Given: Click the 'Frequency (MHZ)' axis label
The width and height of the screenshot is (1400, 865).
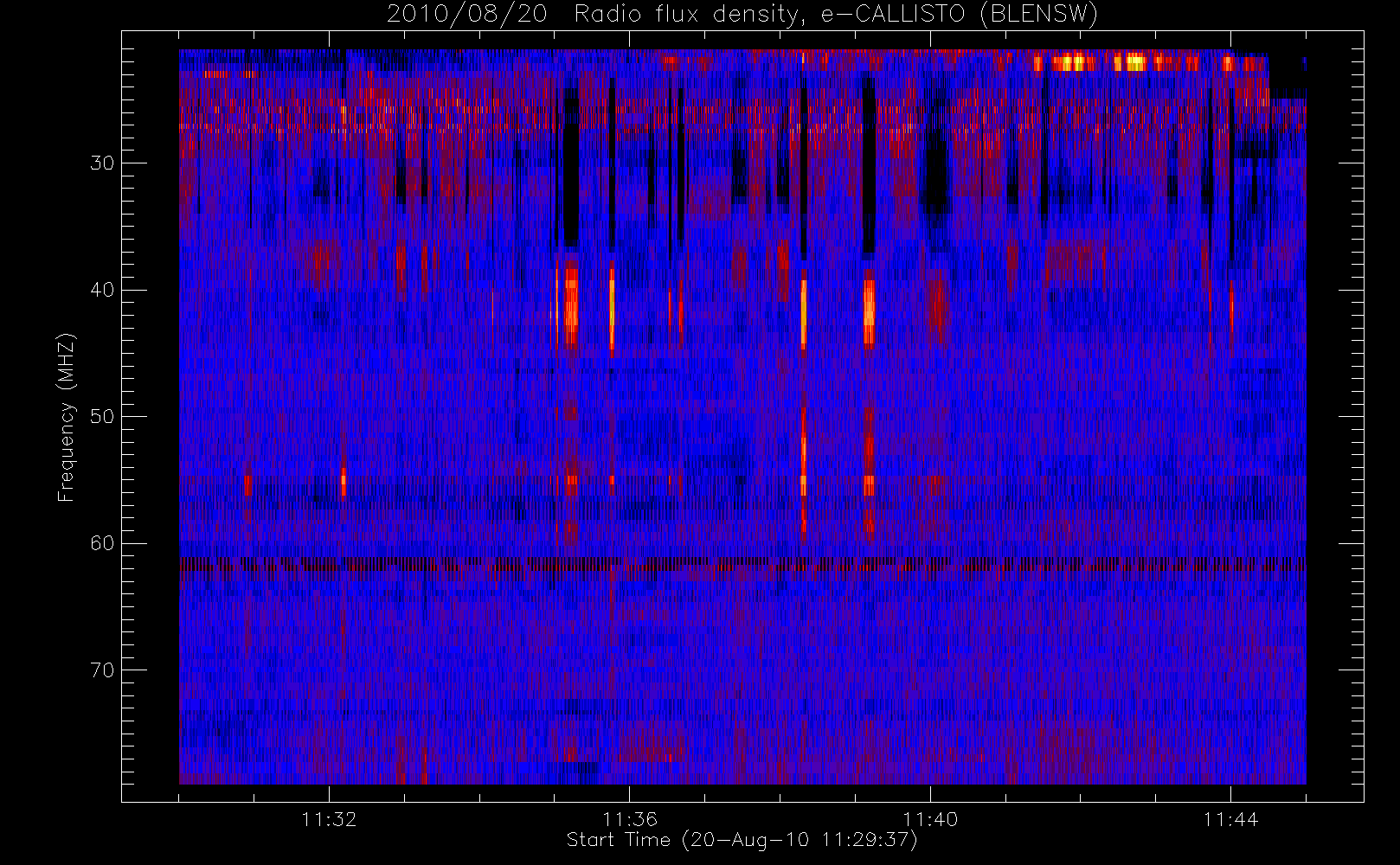Looking at the screenshot, I should click(67, 417).
